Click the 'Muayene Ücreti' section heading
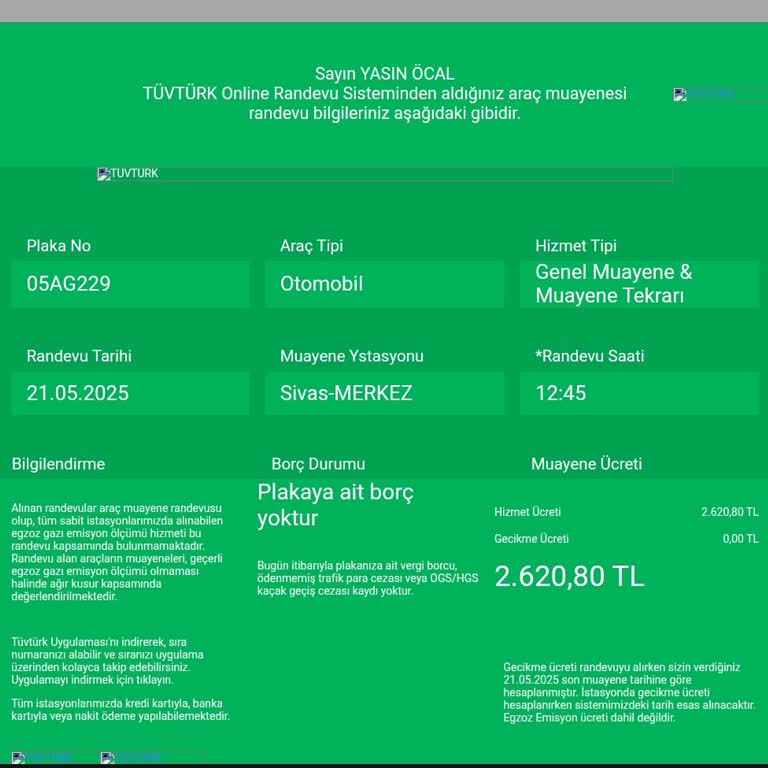This screenshot has height=768, width=768. point(587,464)
